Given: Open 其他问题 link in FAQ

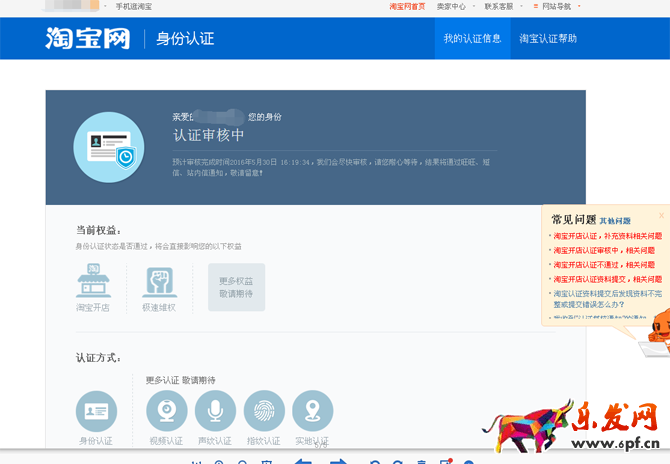Looking at the screenshot, I should coord(615,221).
